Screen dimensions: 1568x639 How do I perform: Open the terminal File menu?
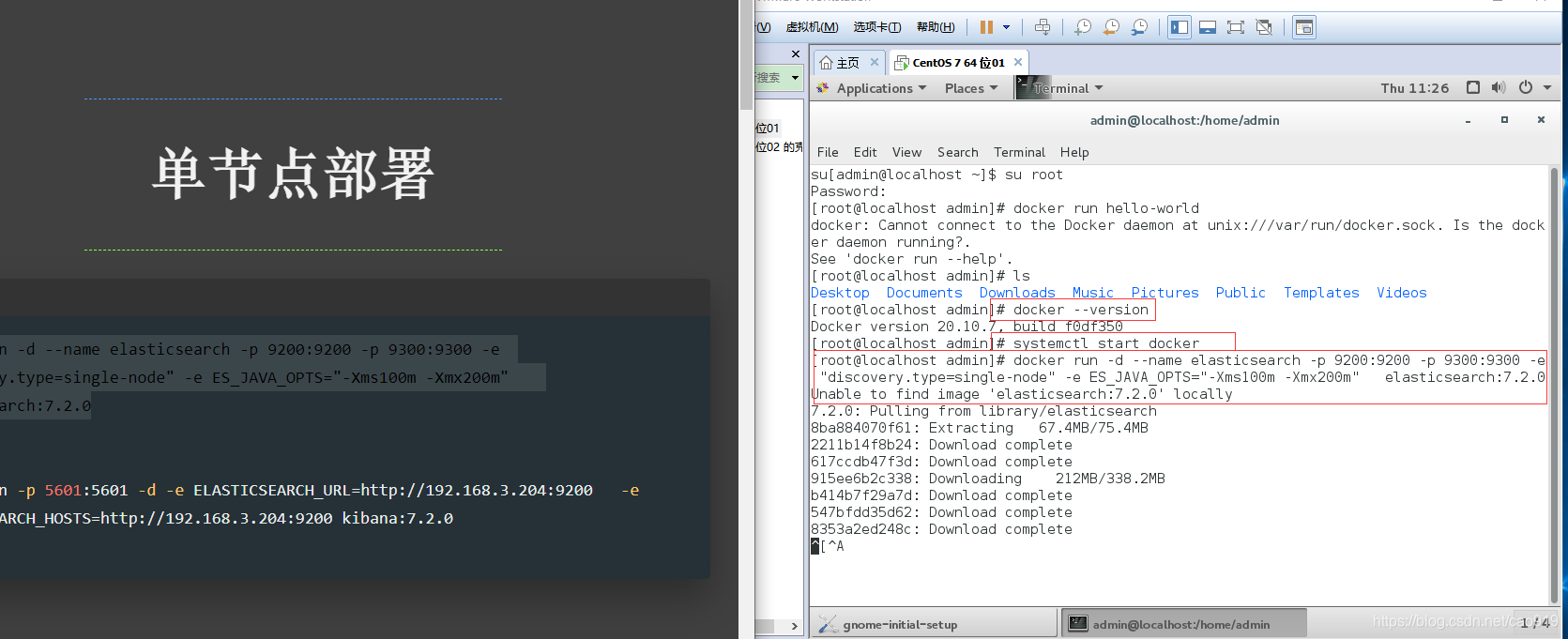pyautogui.click(x=828, y=152)
